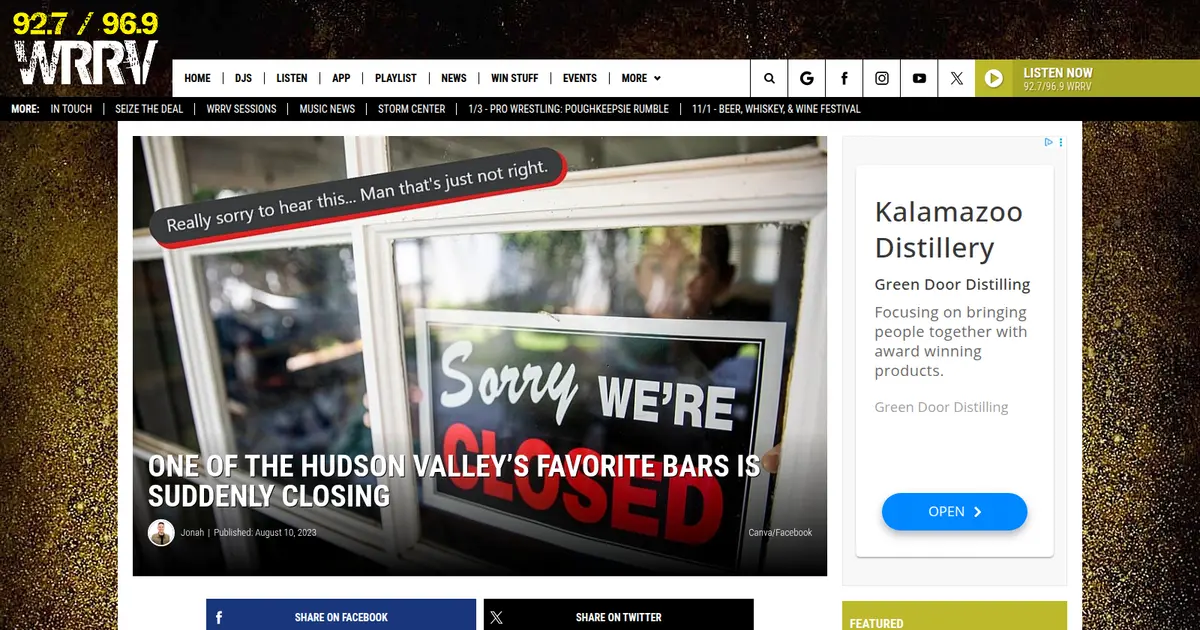
Task: Click author Jonah's avatar thumbnail
Action: click(x=161, y=533)
